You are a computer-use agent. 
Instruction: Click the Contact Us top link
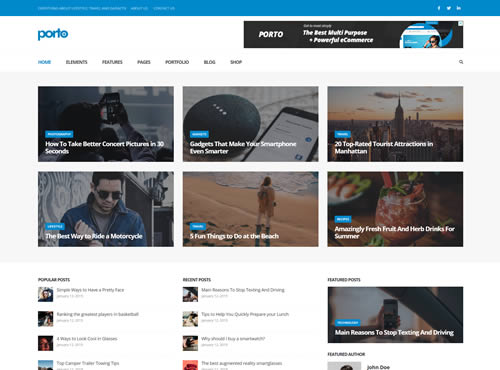[164, 8]
